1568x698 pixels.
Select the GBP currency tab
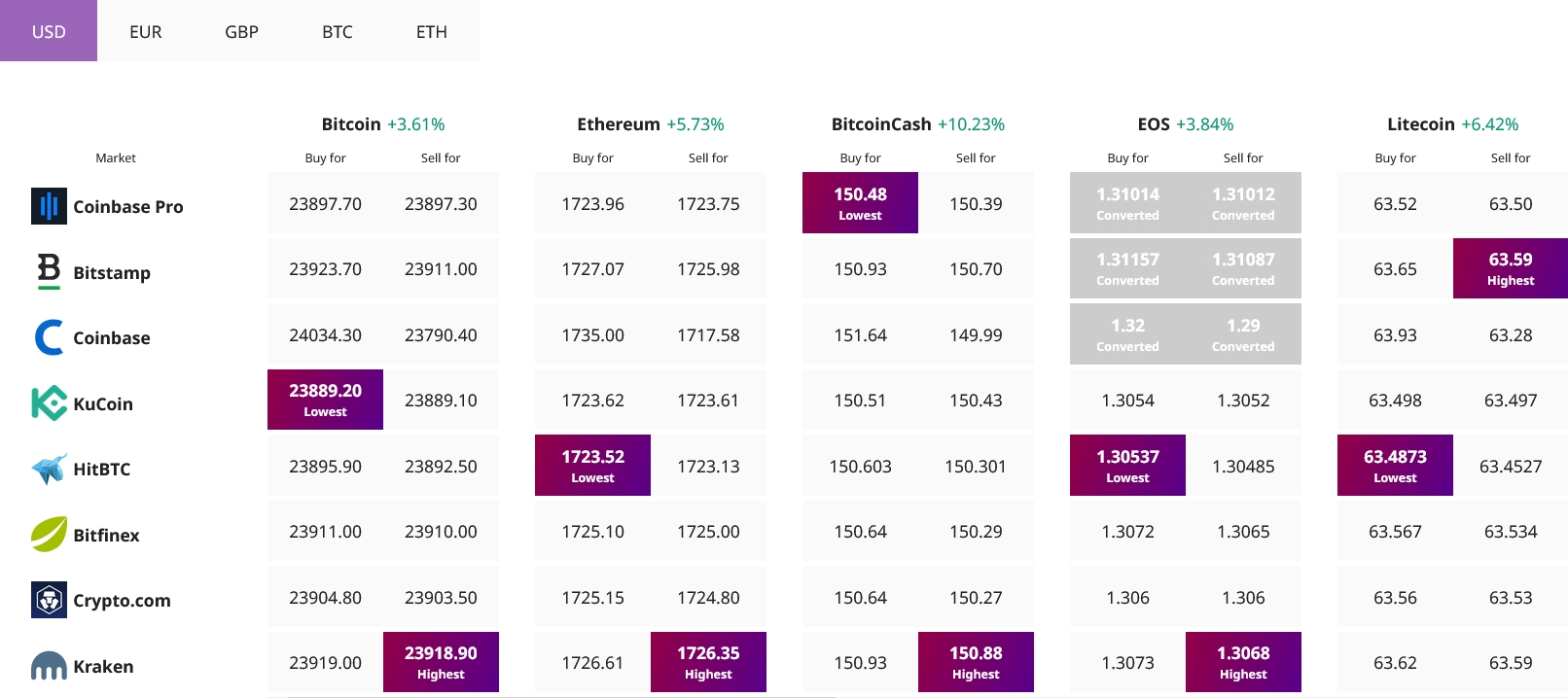point(241,31)
